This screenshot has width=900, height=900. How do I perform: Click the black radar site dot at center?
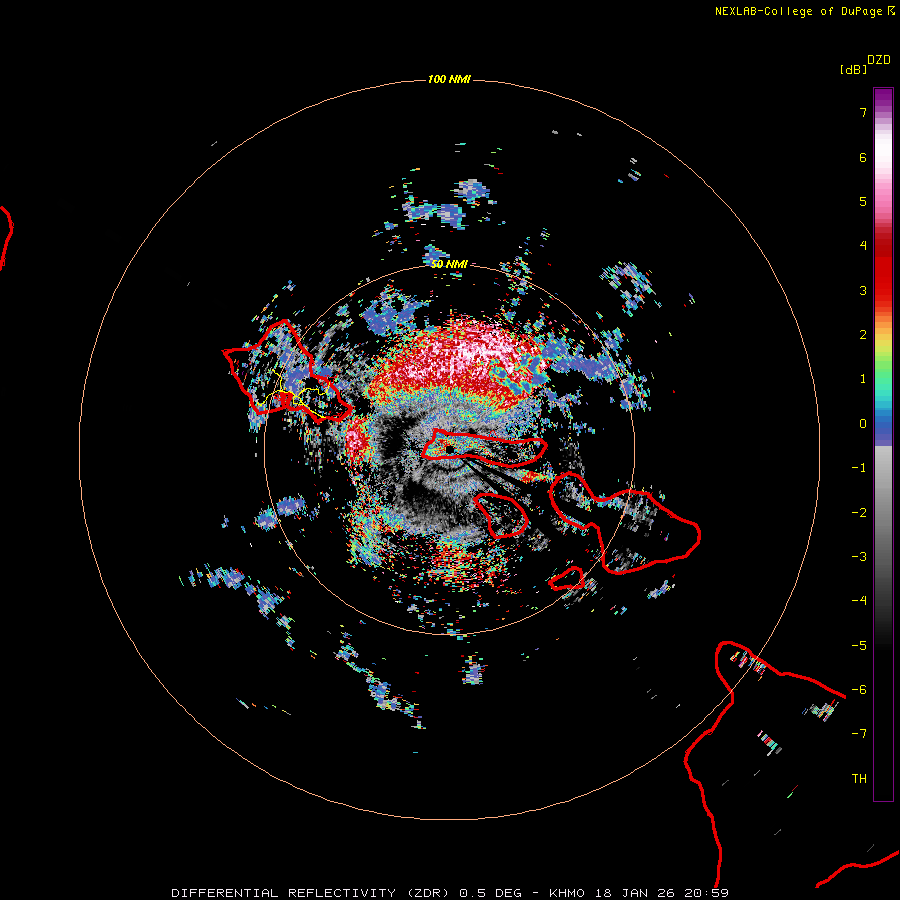tap(449, 448)
